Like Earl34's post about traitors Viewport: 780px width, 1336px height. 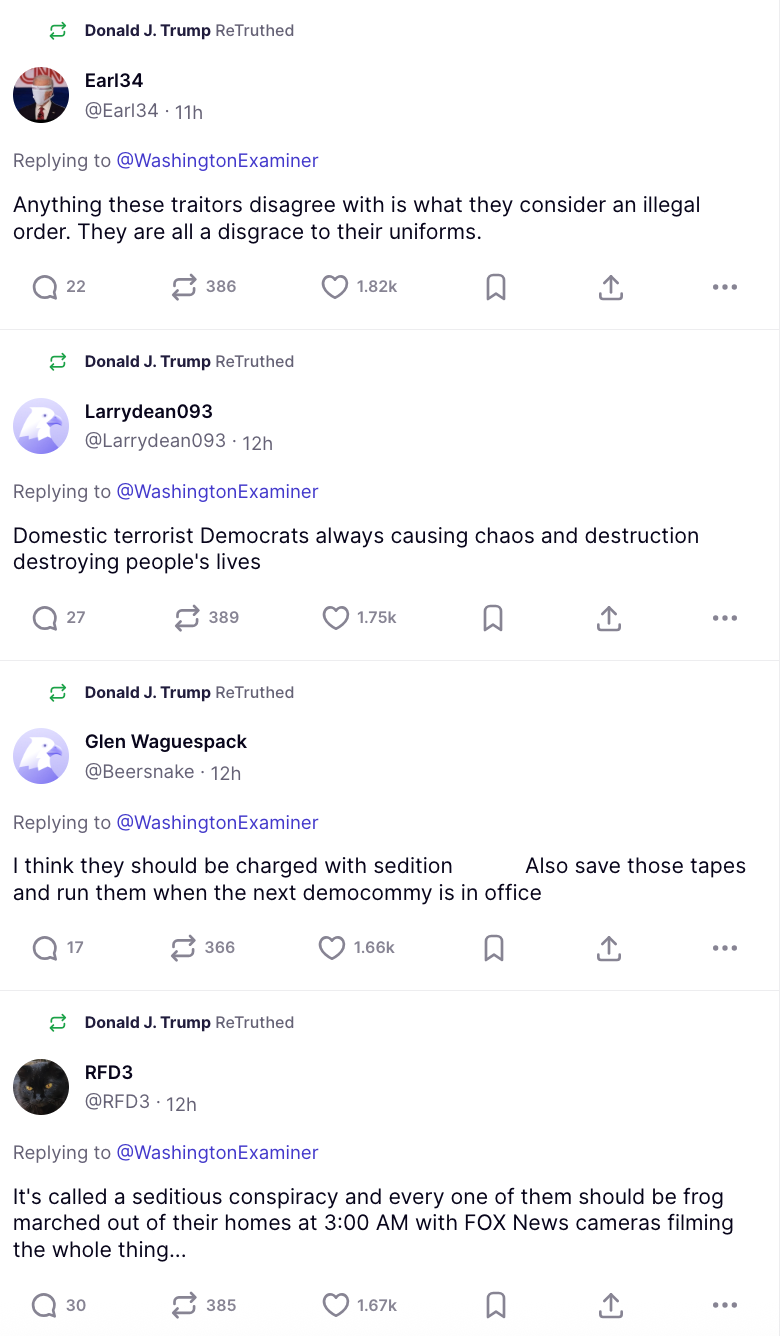pos(334,287)
